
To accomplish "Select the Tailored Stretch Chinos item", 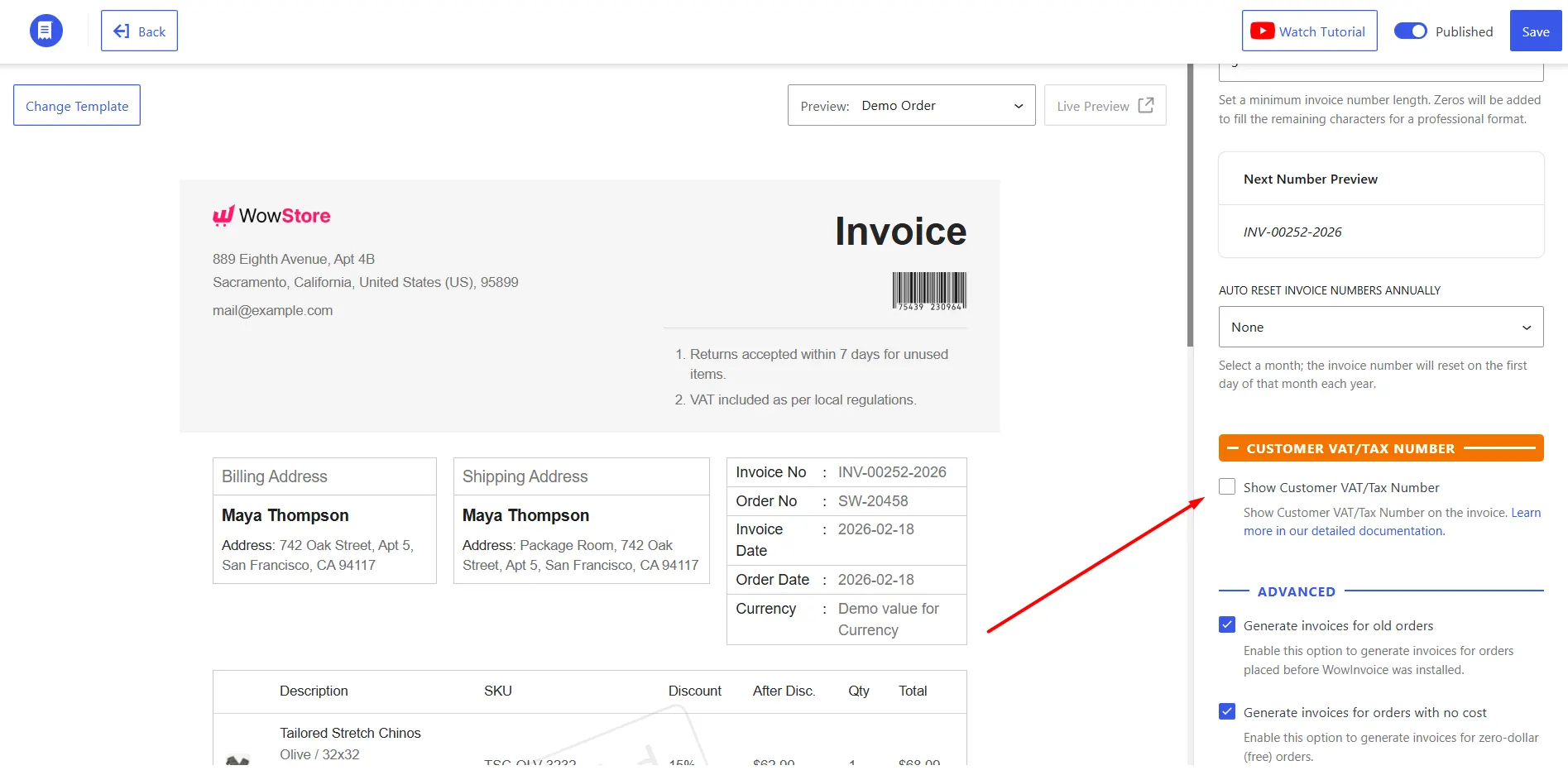I will click(x=350, y=733).
